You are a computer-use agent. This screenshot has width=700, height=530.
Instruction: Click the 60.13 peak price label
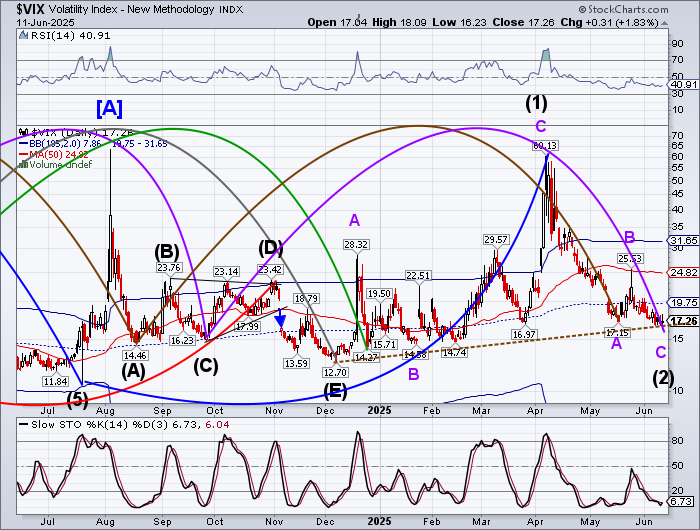click(x=545, y=146)
